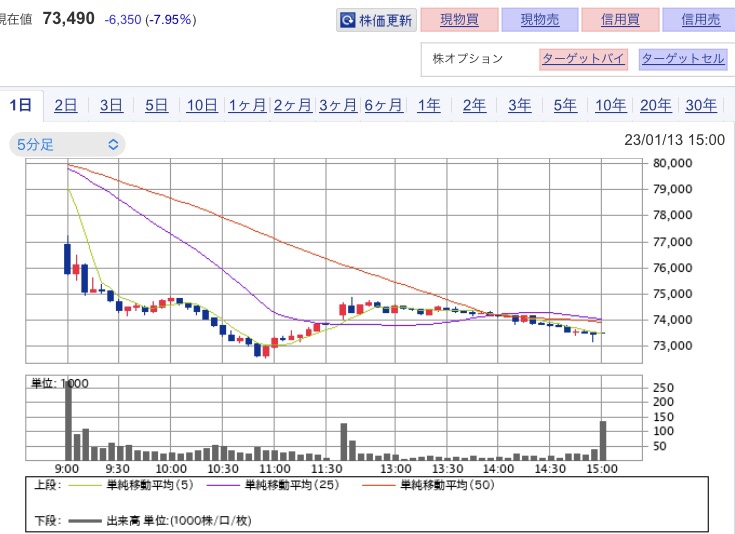Click the 80,000 price axis label

click(x=673, y=163)
